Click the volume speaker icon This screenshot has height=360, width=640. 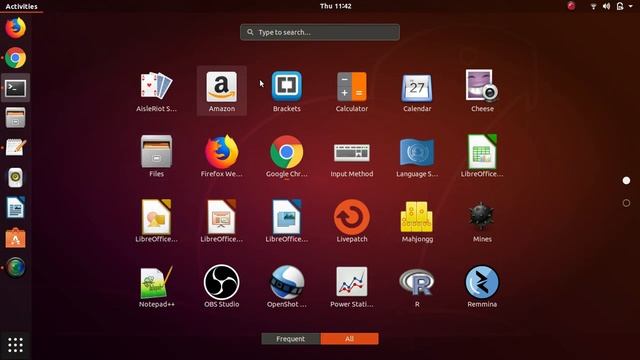click(606, 6)
